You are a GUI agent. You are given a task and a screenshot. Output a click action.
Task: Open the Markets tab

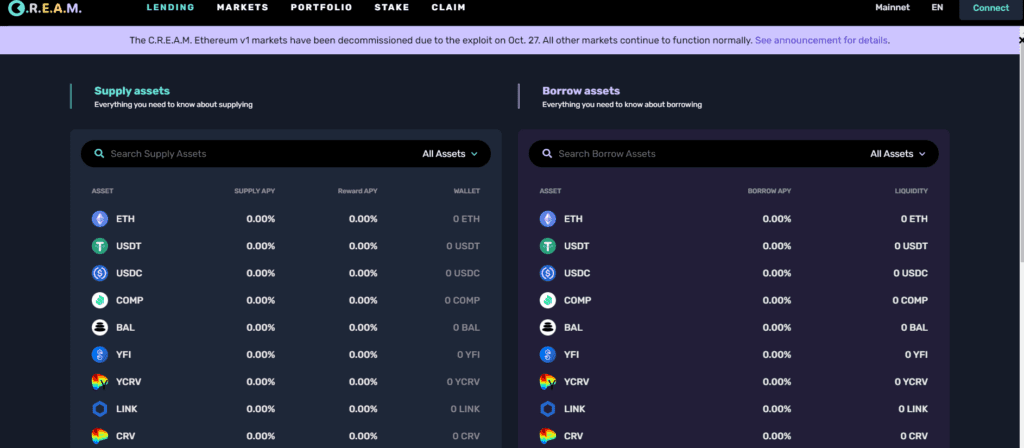(x=242, y=8)
